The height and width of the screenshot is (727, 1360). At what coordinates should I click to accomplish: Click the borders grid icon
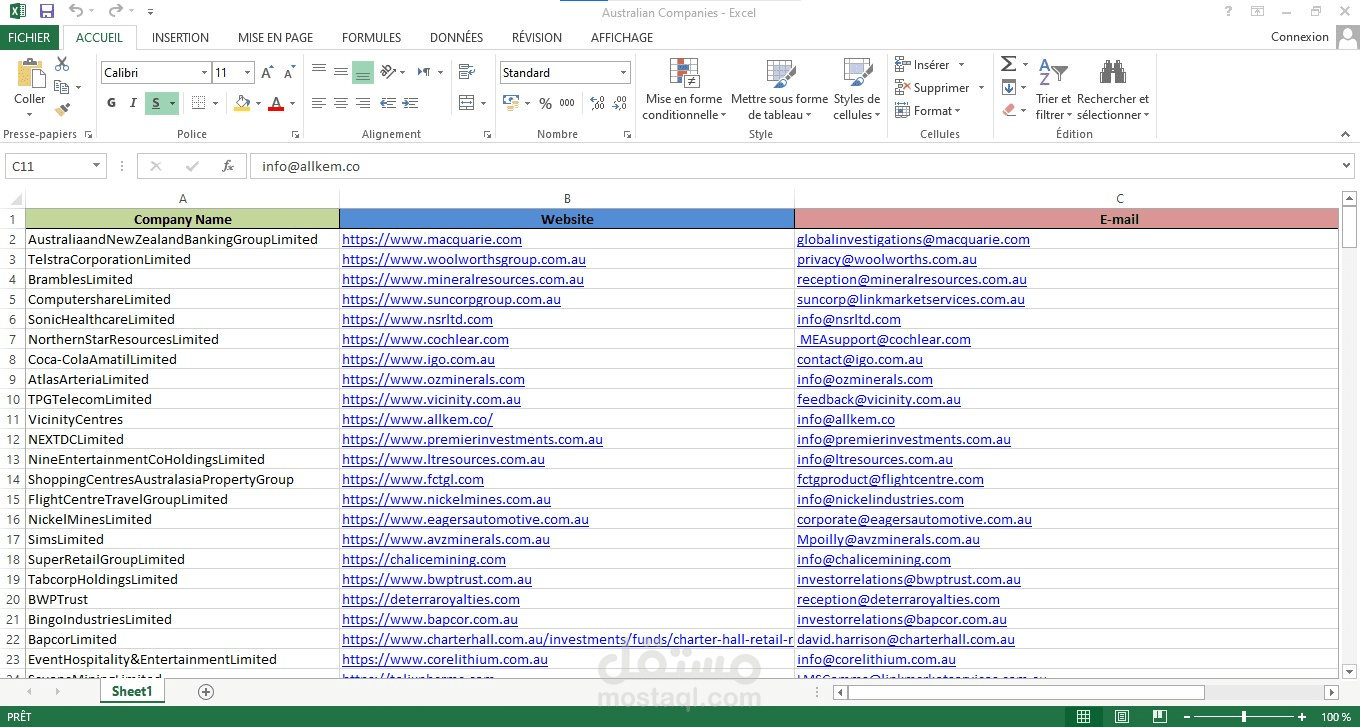point(198,103)
